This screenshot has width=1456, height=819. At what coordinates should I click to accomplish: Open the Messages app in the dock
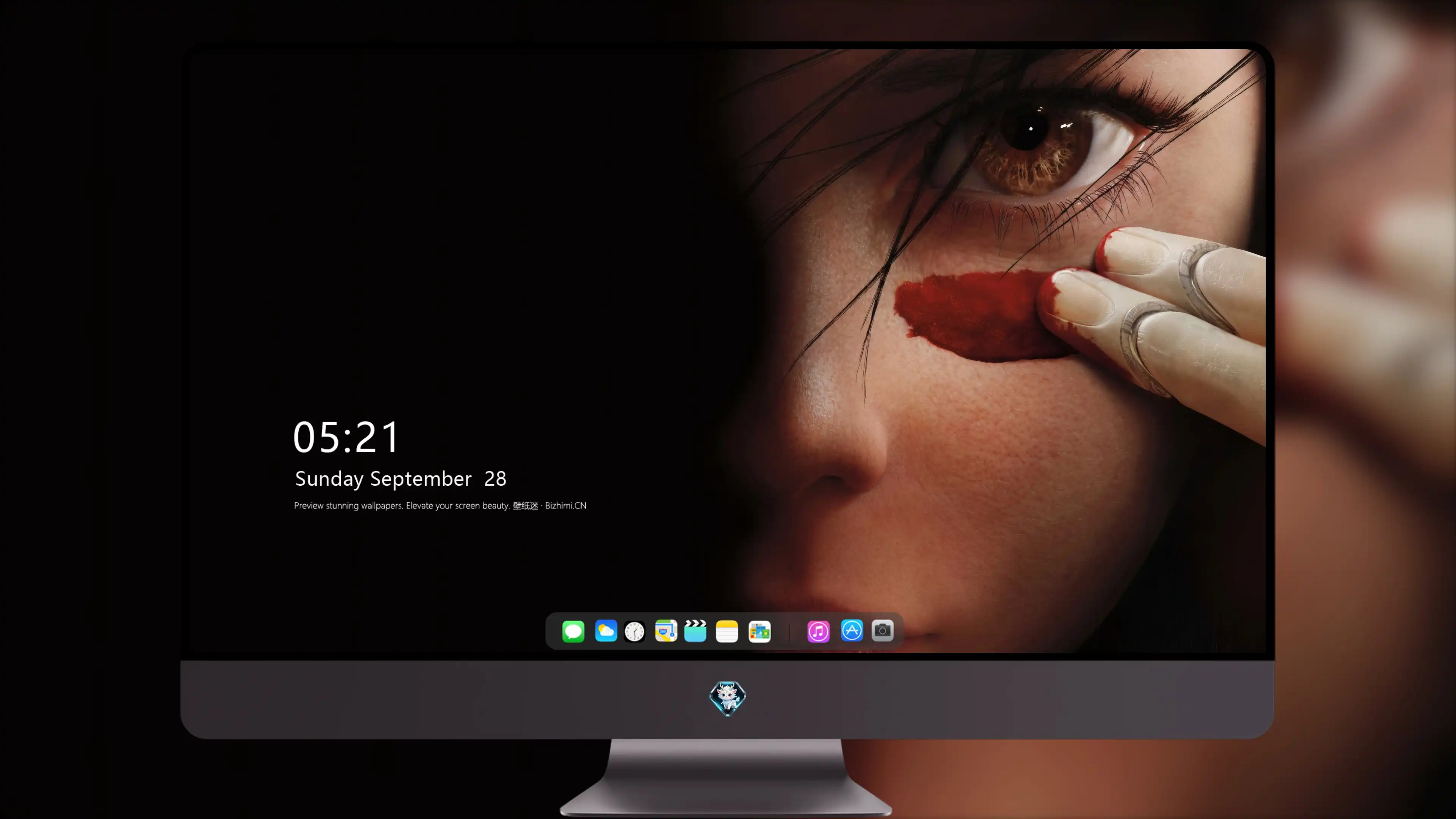573,631
